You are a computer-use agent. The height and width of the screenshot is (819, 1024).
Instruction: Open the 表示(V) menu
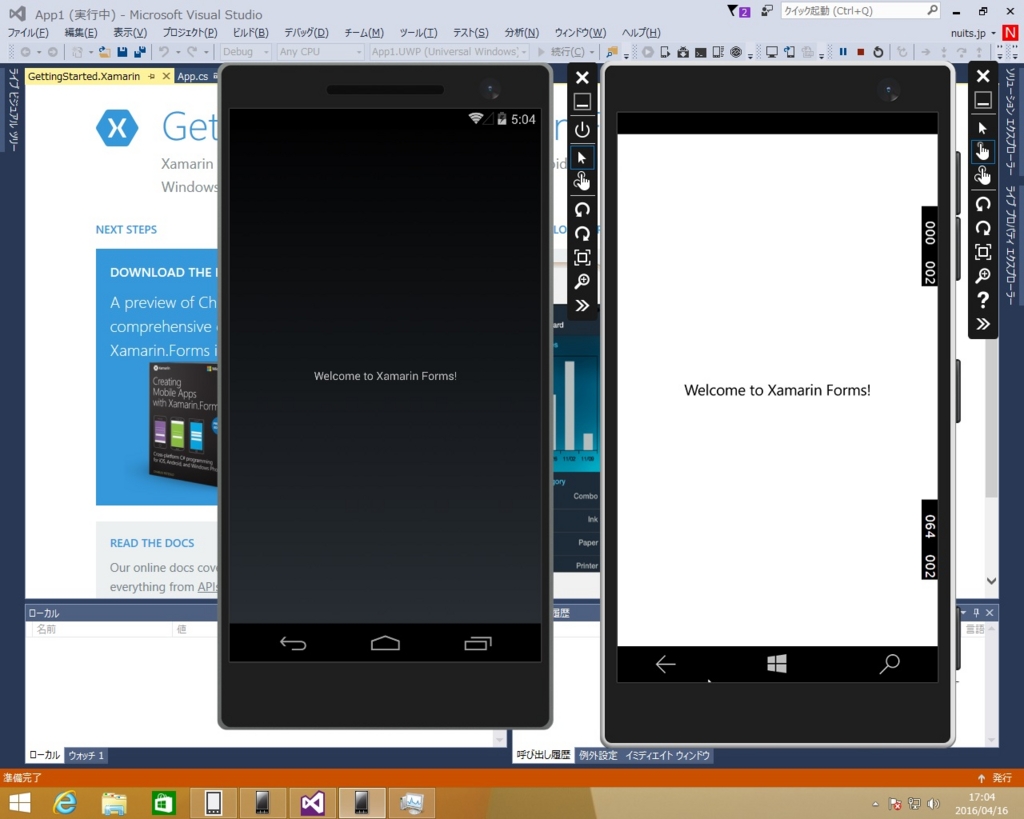[130, 33]
